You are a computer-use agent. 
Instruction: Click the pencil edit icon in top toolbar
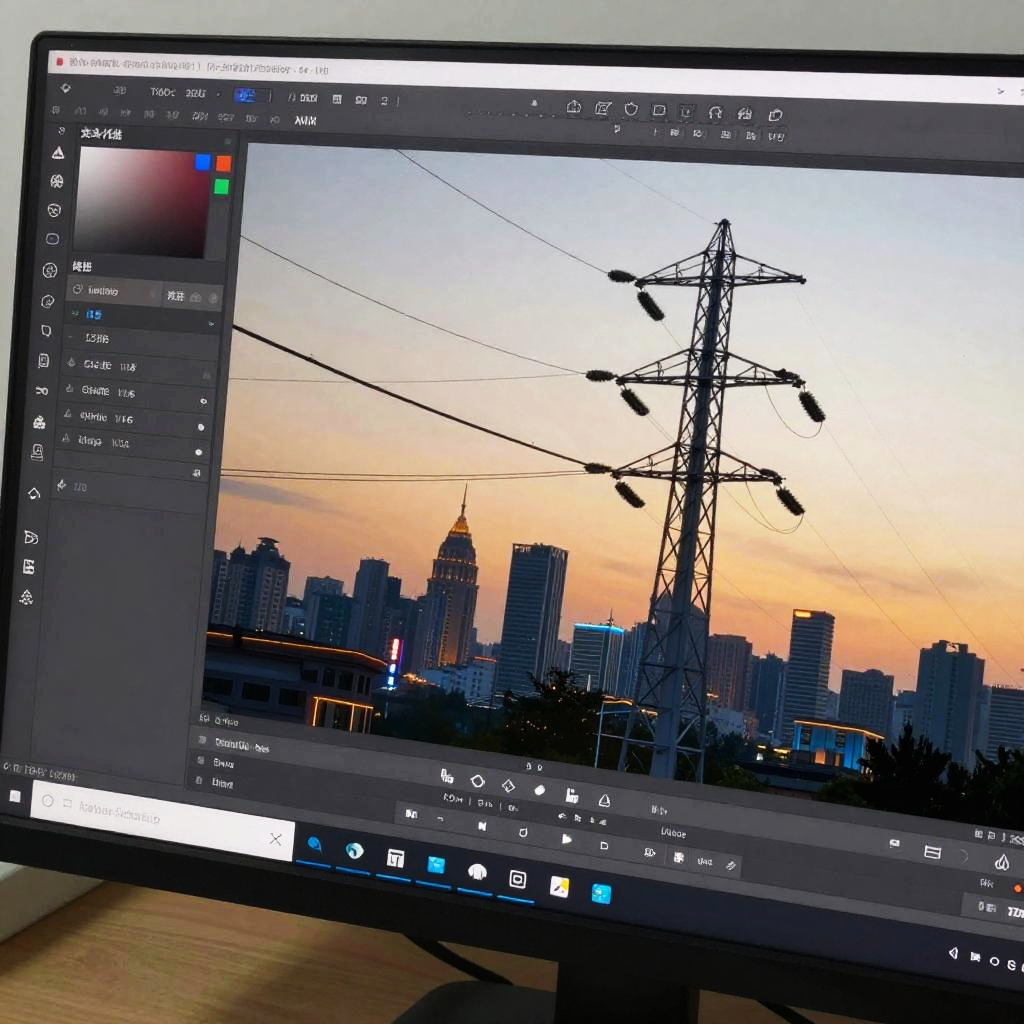click(603, 108)
